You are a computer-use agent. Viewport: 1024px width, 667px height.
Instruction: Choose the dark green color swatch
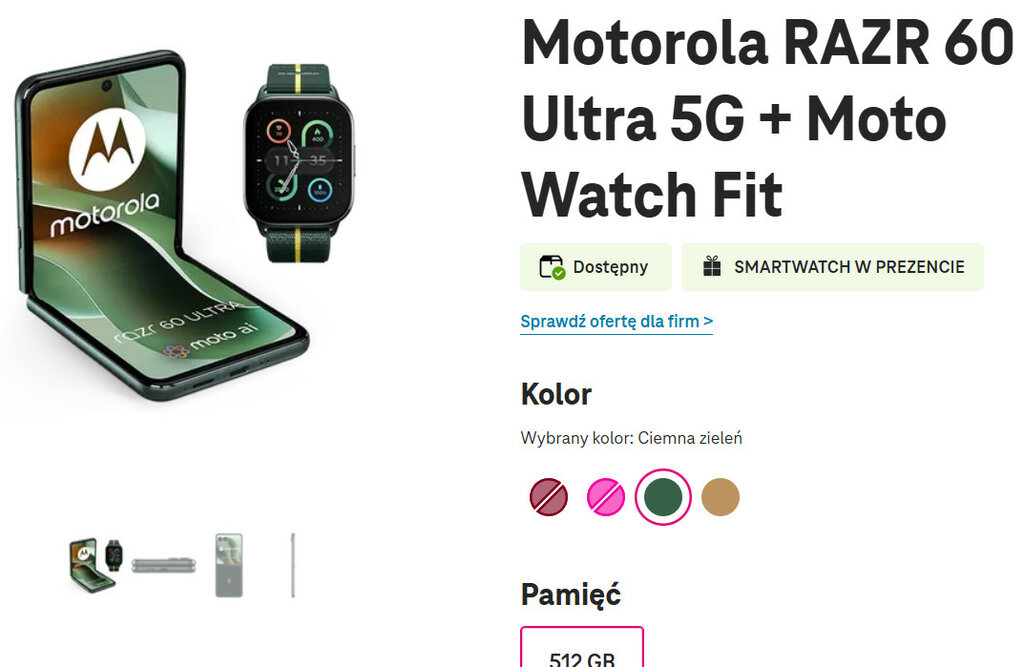click(663, 496)
